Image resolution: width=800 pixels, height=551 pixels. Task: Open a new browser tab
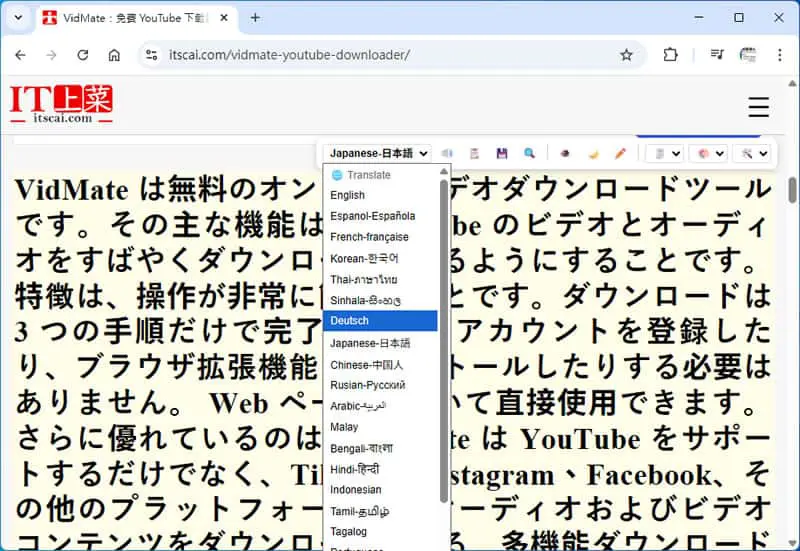[x=255, y=18]
